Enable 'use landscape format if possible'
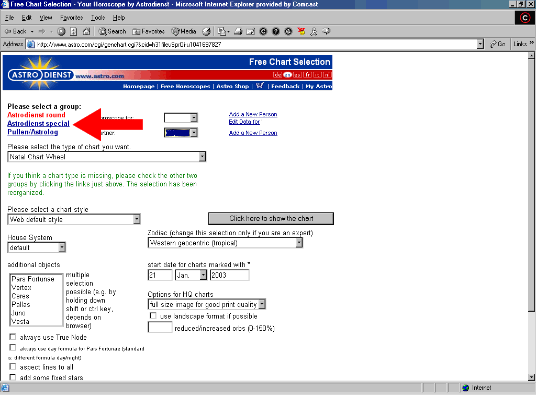The width and height of the screenshot is (536, 395). [x=153, y=315]
